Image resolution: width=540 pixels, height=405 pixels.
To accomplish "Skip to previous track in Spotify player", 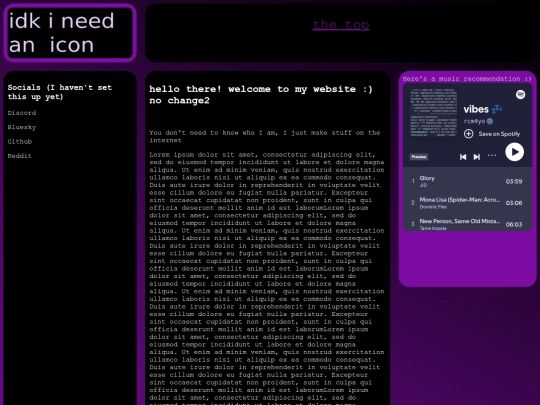I will click(463, 157).
